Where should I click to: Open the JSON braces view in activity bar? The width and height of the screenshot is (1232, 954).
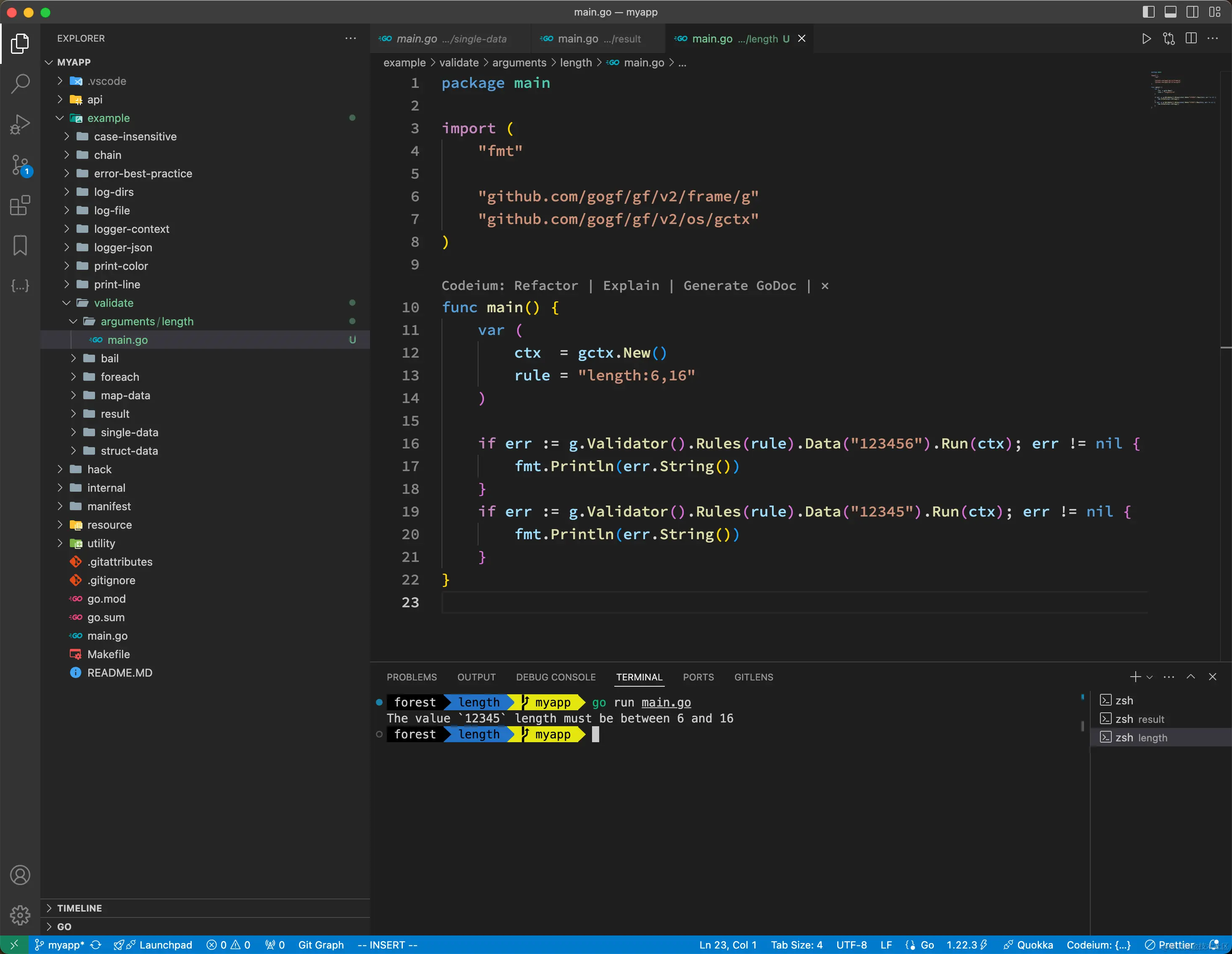click(x=20, y=286)
